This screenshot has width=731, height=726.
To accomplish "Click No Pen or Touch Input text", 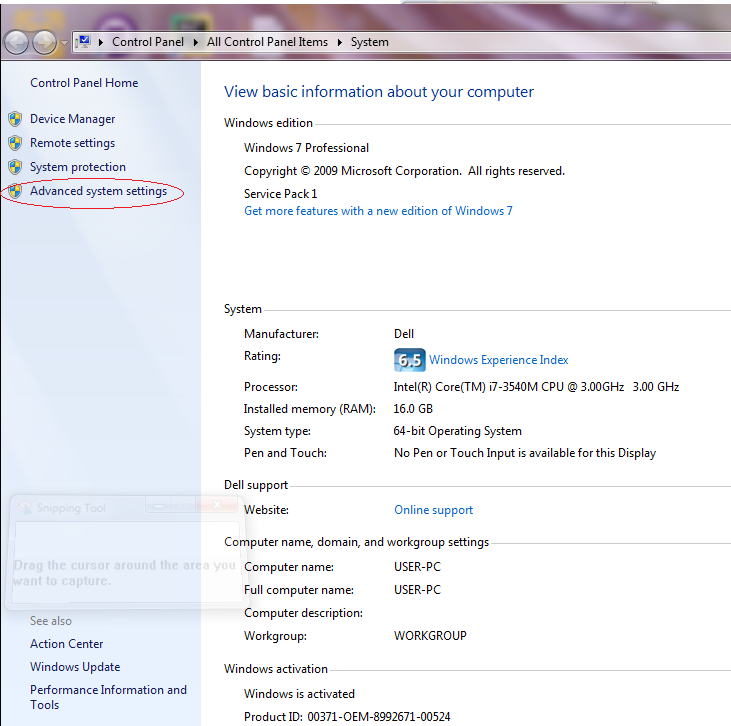I will coord(525,453).
